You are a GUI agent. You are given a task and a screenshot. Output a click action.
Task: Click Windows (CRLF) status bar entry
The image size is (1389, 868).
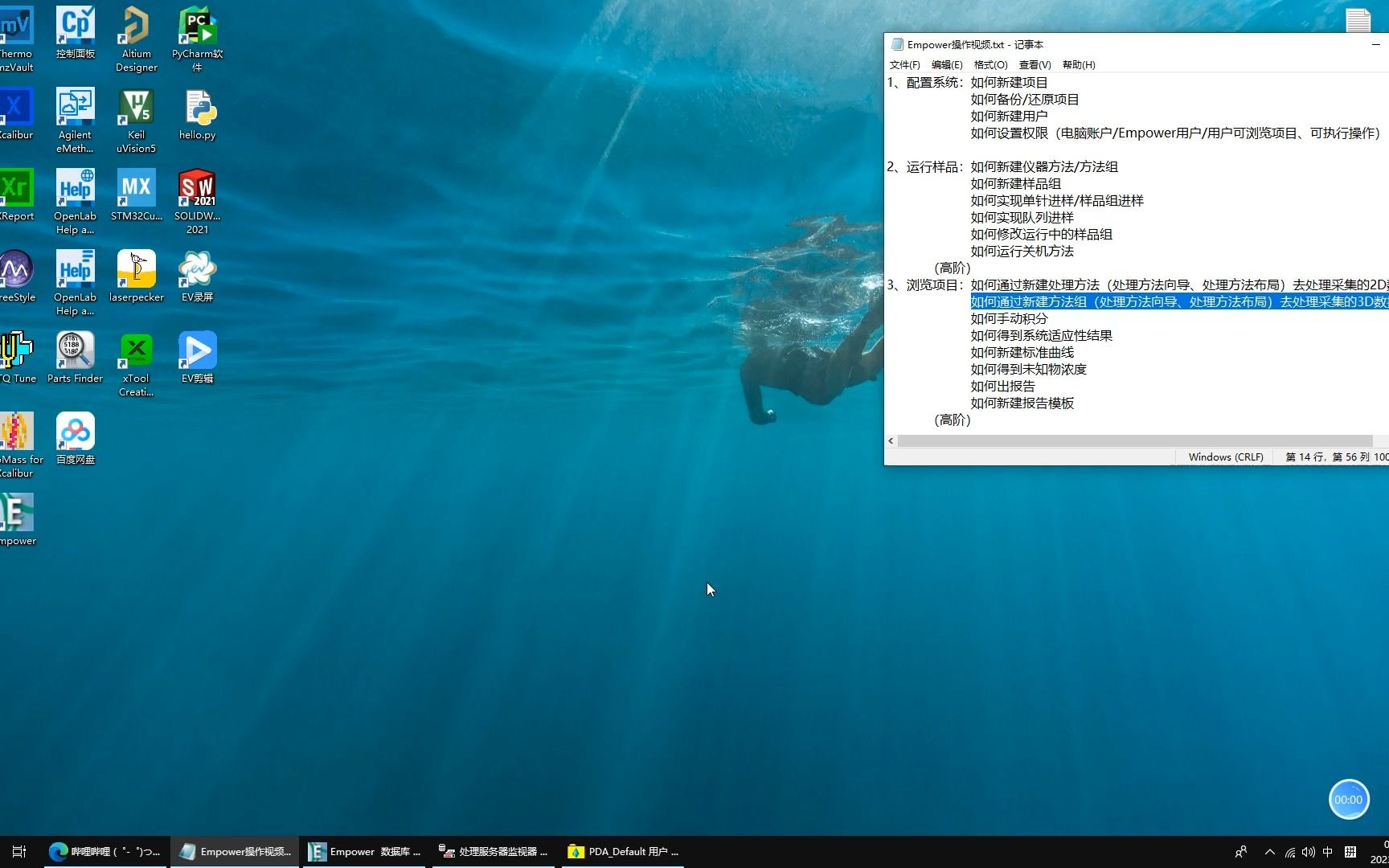1226,457
